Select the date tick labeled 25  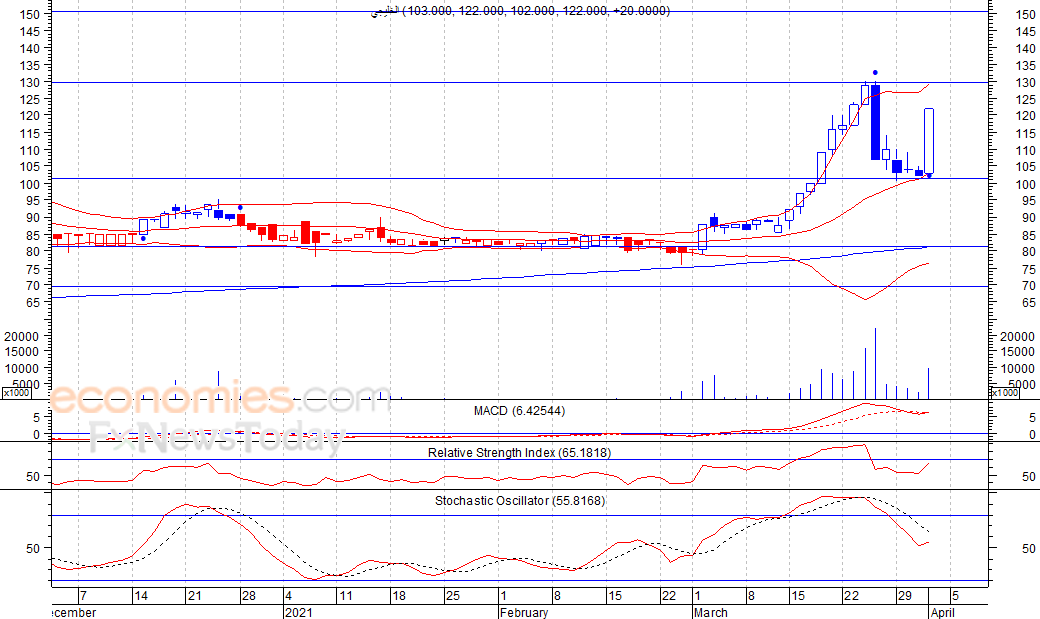(x=452, y=596)
